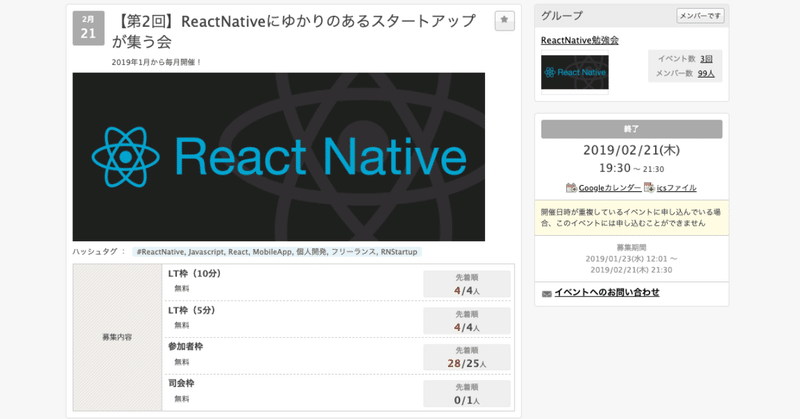
Task: Click the 4/4人 count for LT枠（5分）
Action: (467, 327)
